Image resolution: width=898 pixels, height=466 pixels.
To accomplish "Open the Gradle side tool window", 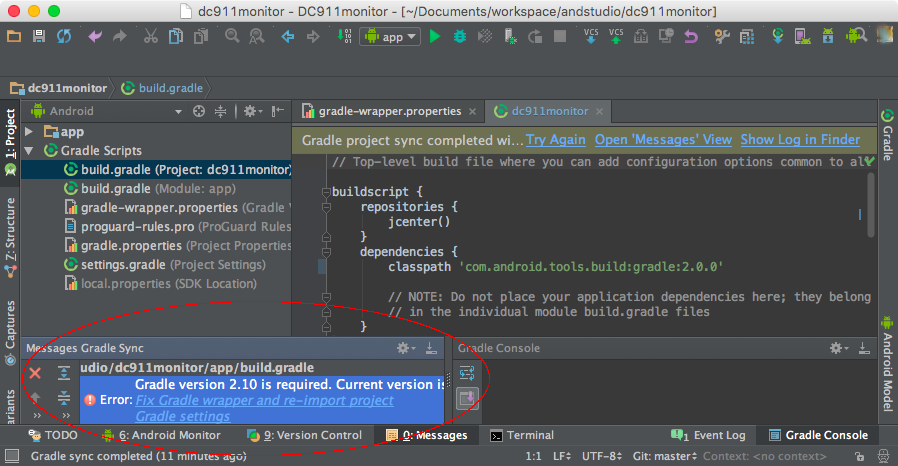I will click(887, 136).
